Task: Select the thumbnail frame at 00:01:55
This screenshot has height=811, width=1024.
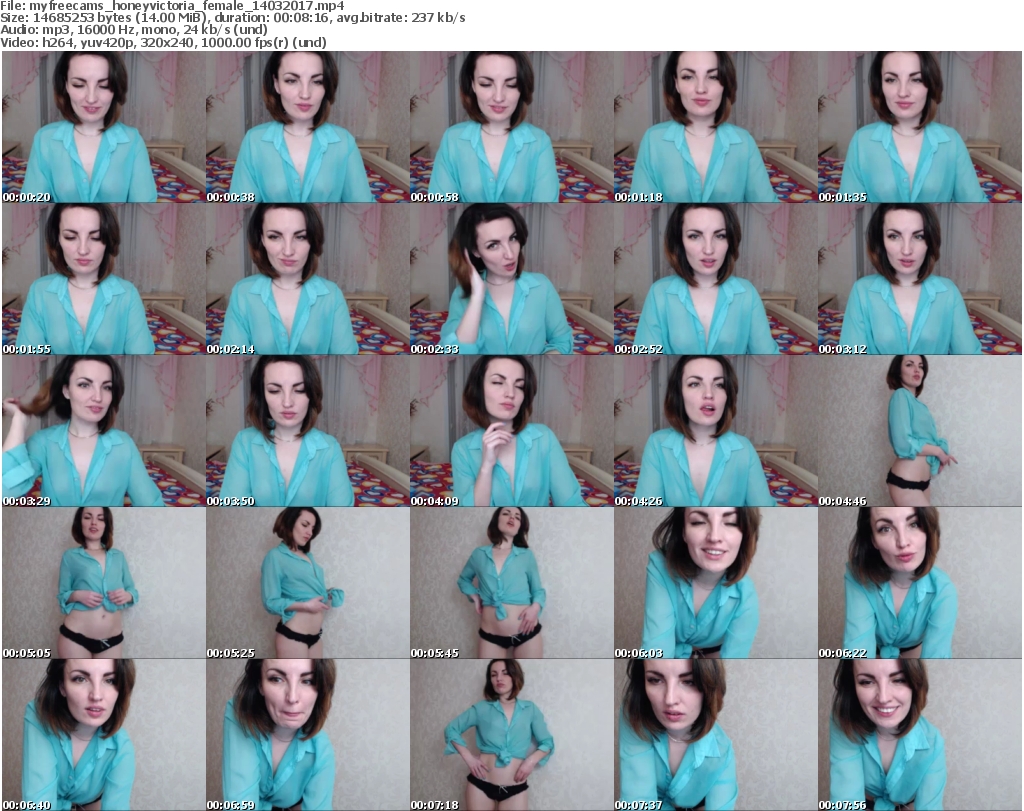Action: click(104, 279)
